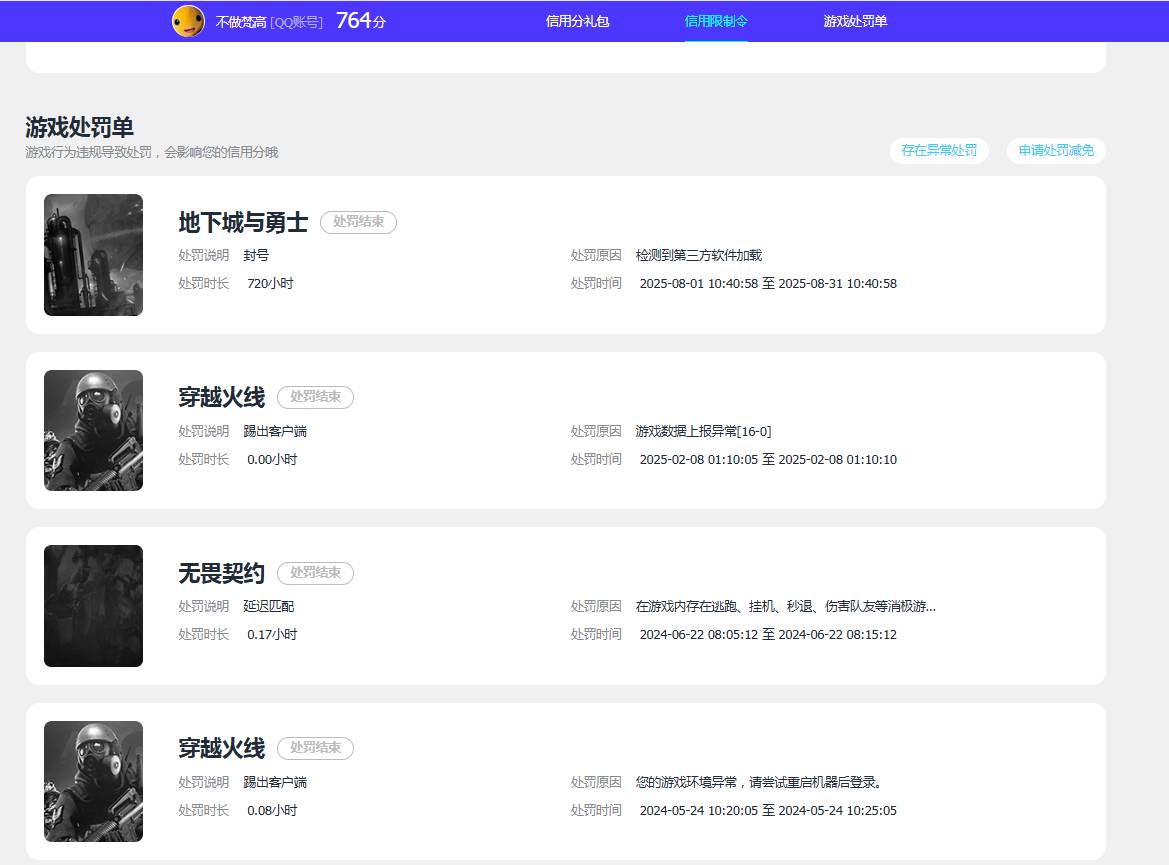This screenshot has height=865, width=1169.
Task: Open the 穿越火线 thumbnail dated 2024-05-24
Action: 93,781
